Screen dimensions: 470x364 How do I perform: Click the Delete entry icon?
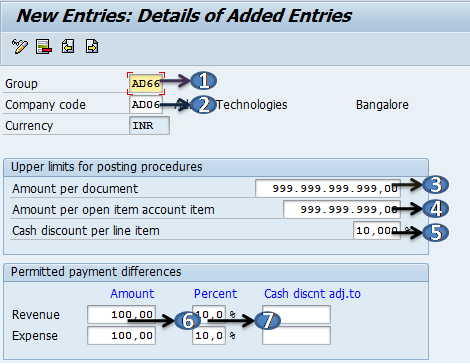pyautogui.click(x=44, y=46)
